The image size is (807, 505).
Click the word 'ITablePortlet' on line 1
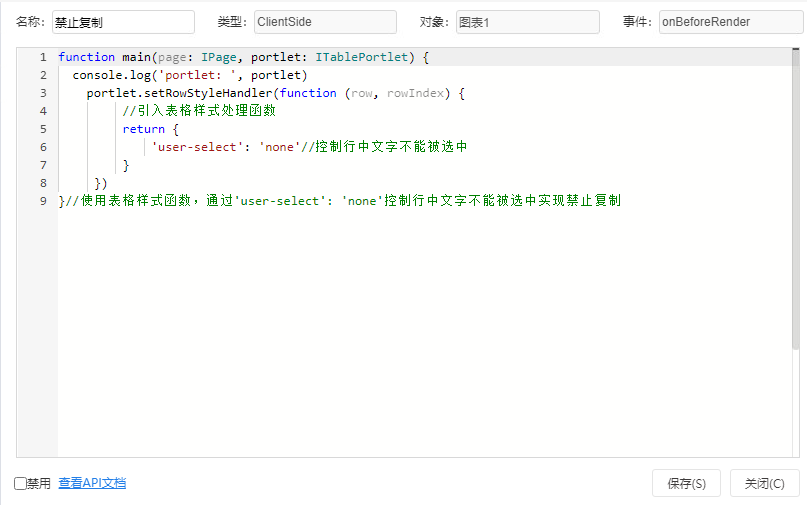(x=362, y=57)
